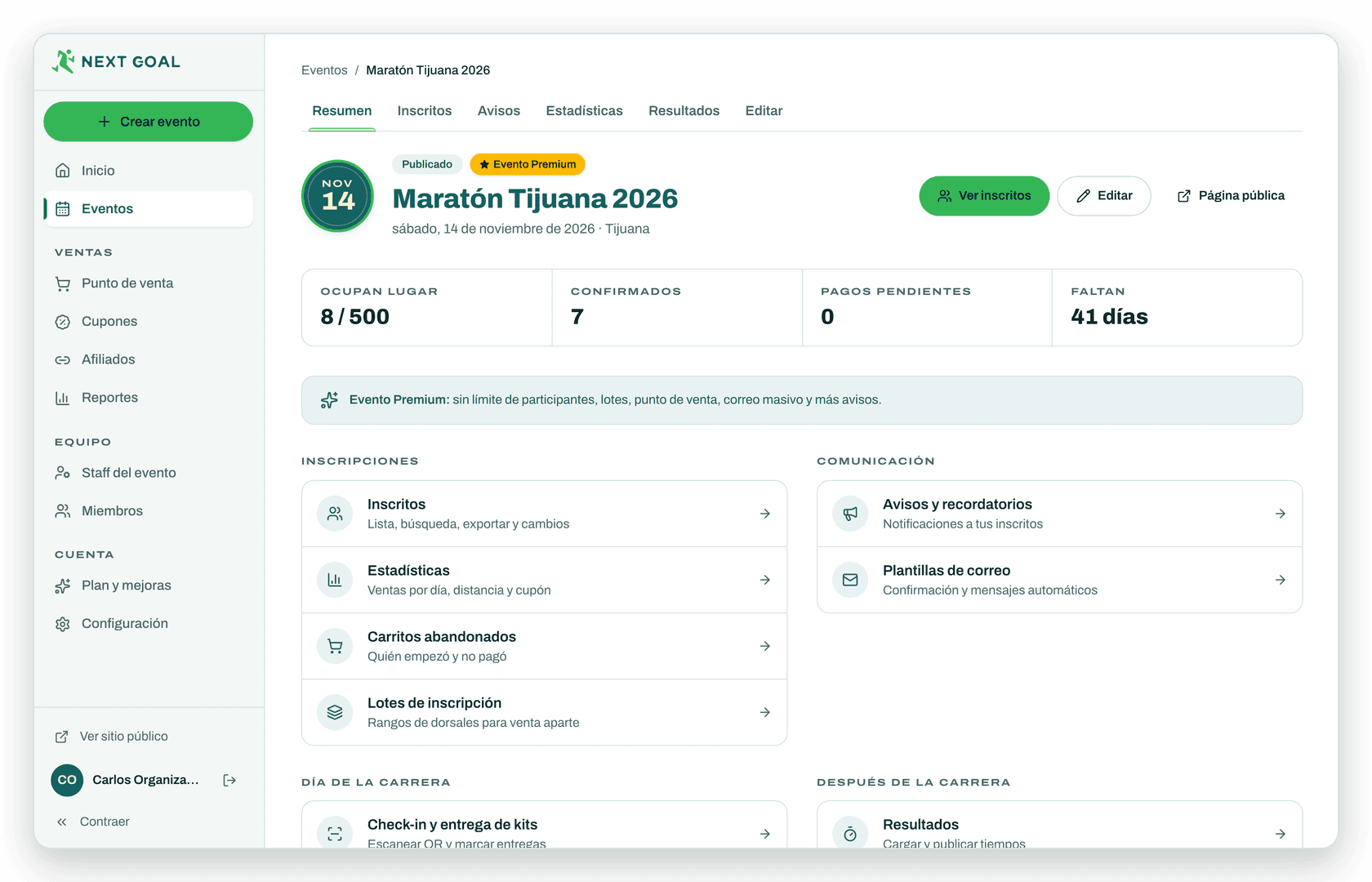Click sparkle icon in Evento Premium banner
Screen dimensions: 1372x882
[x=329, y=400]
